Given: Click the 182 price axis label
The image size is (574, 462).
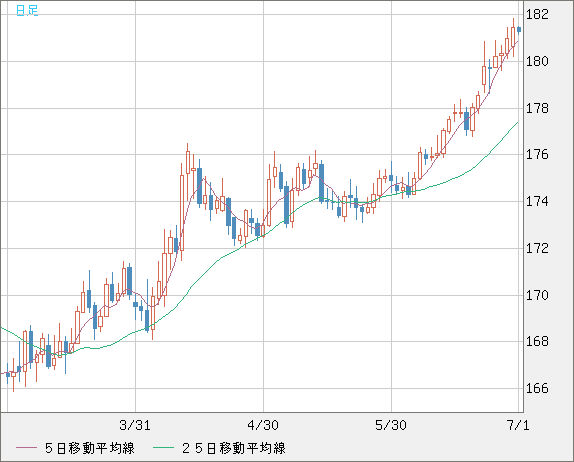Looking at the screenshot, I should point(537,15).
